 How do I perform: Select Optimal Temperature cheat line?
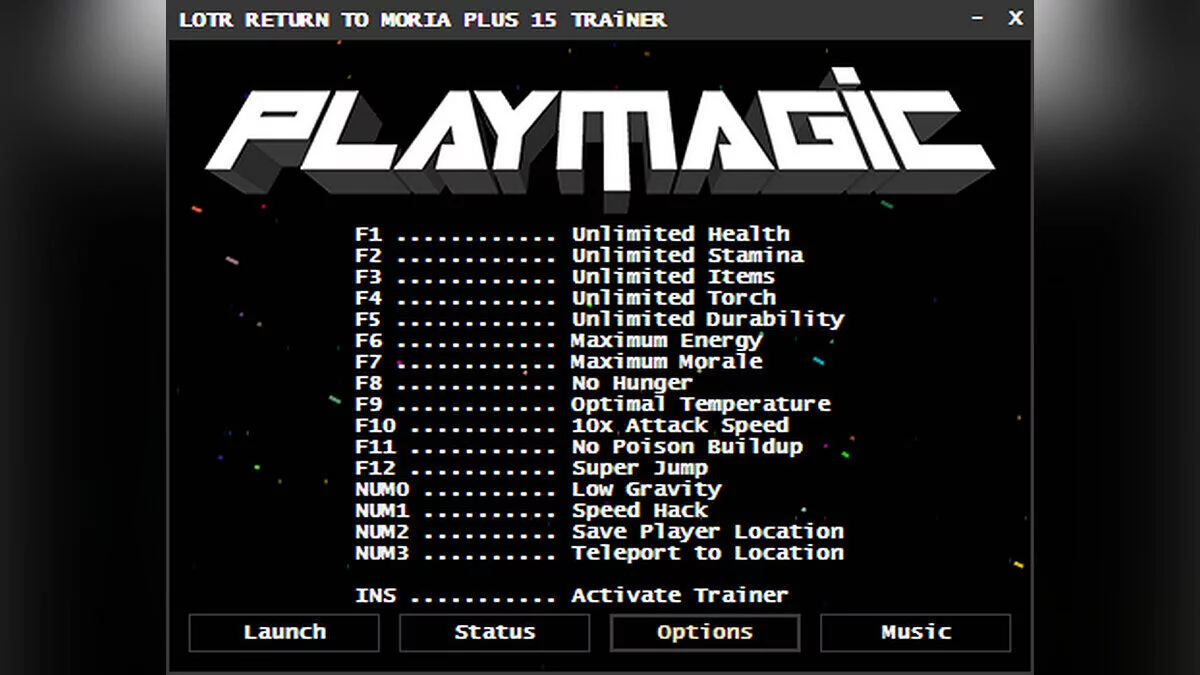(700, 404)
